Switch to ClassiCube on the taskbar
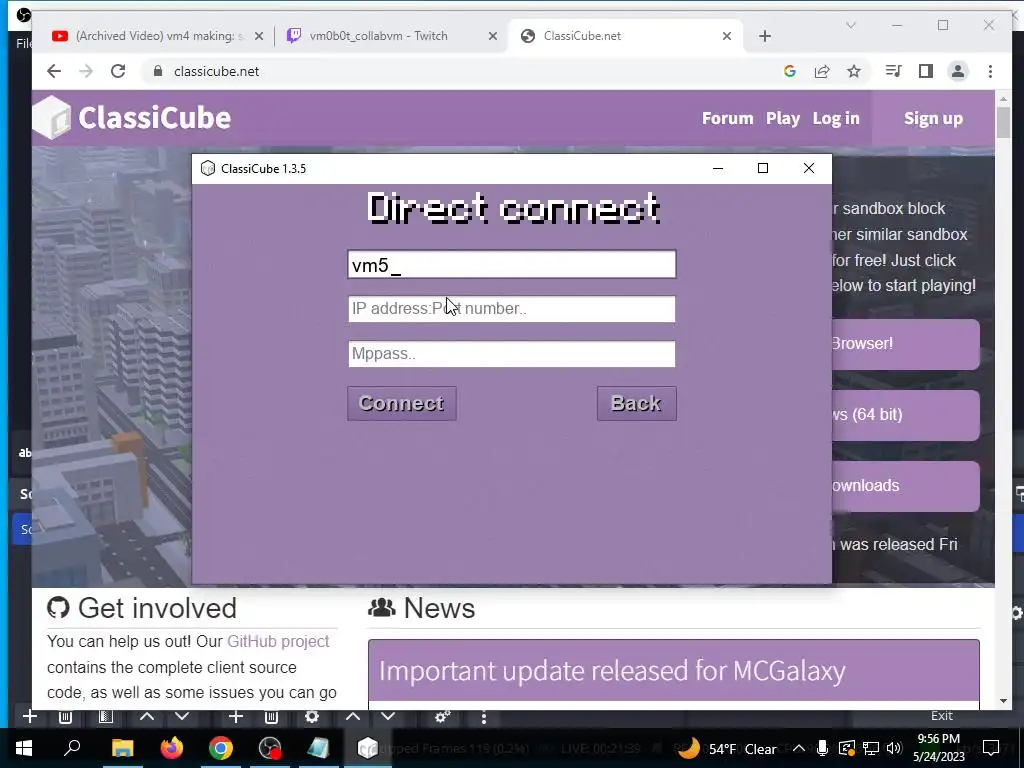Image resolution: width=1024 pixels, height=768 pixels. [368, 748]
